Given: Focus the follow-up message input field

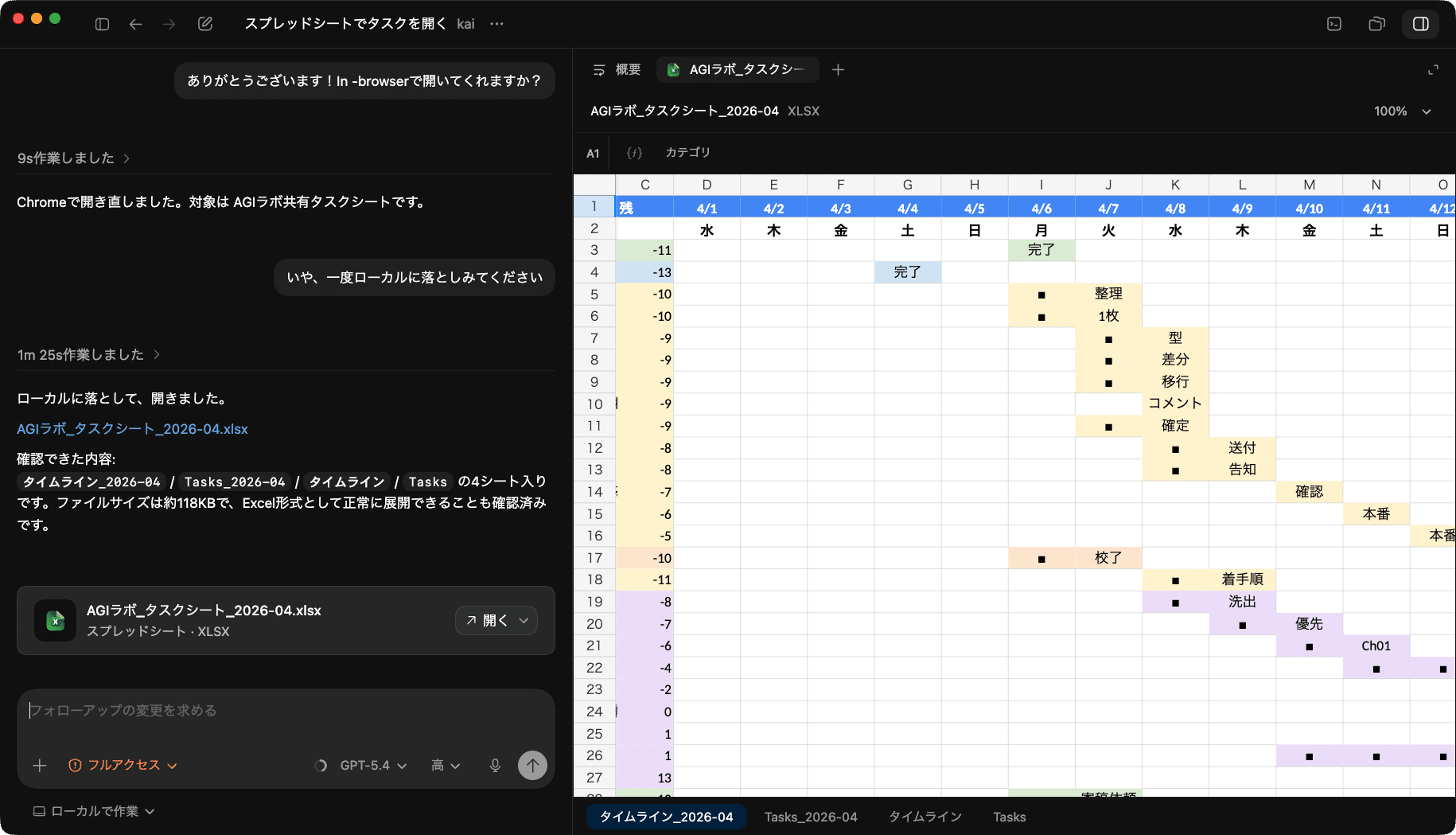Looking at the screenshot, I should 286,710.
